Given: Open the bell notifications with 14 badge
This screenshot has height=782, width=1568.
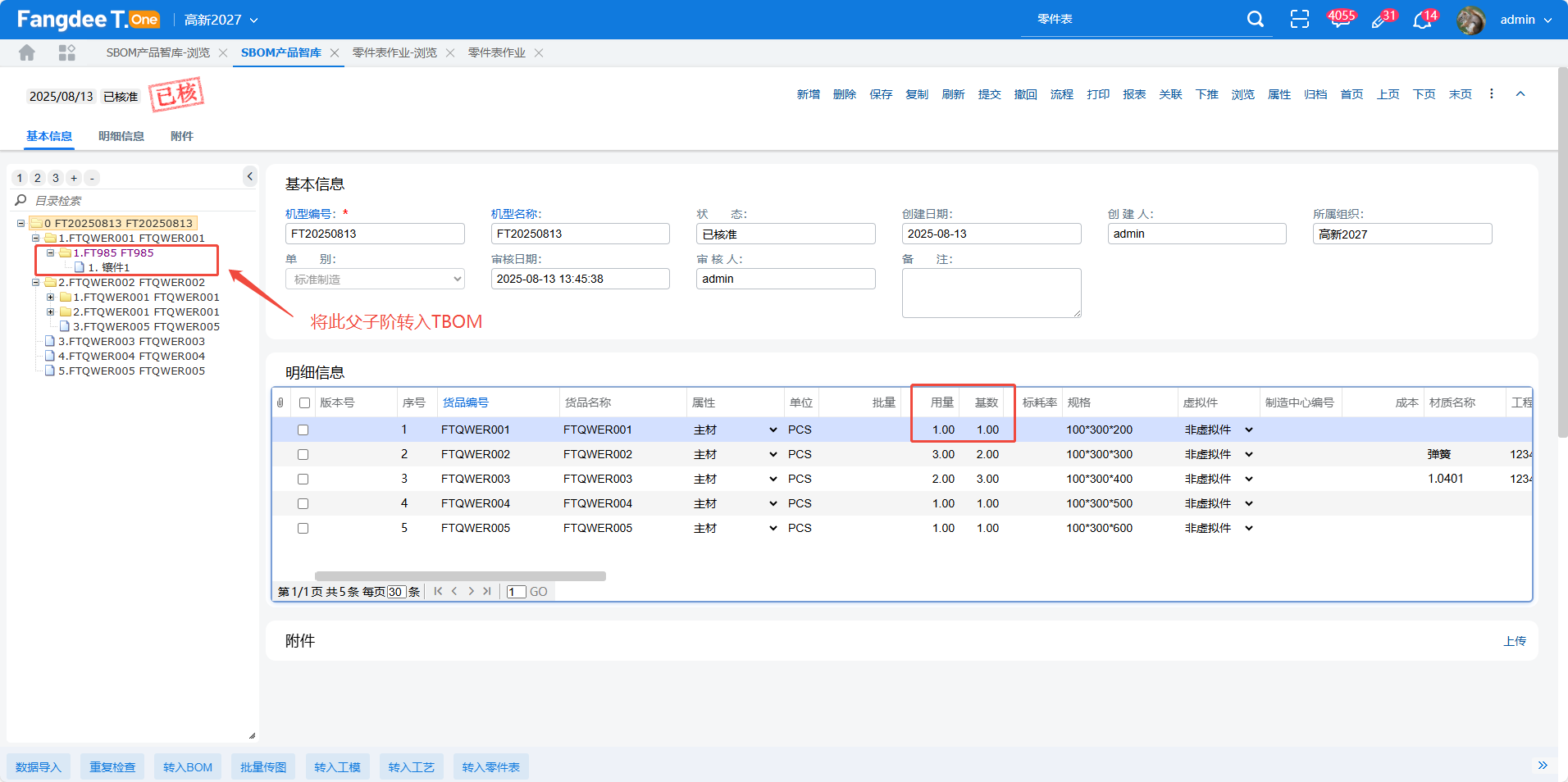Looking at the screenshot, I should point(1422,20).
